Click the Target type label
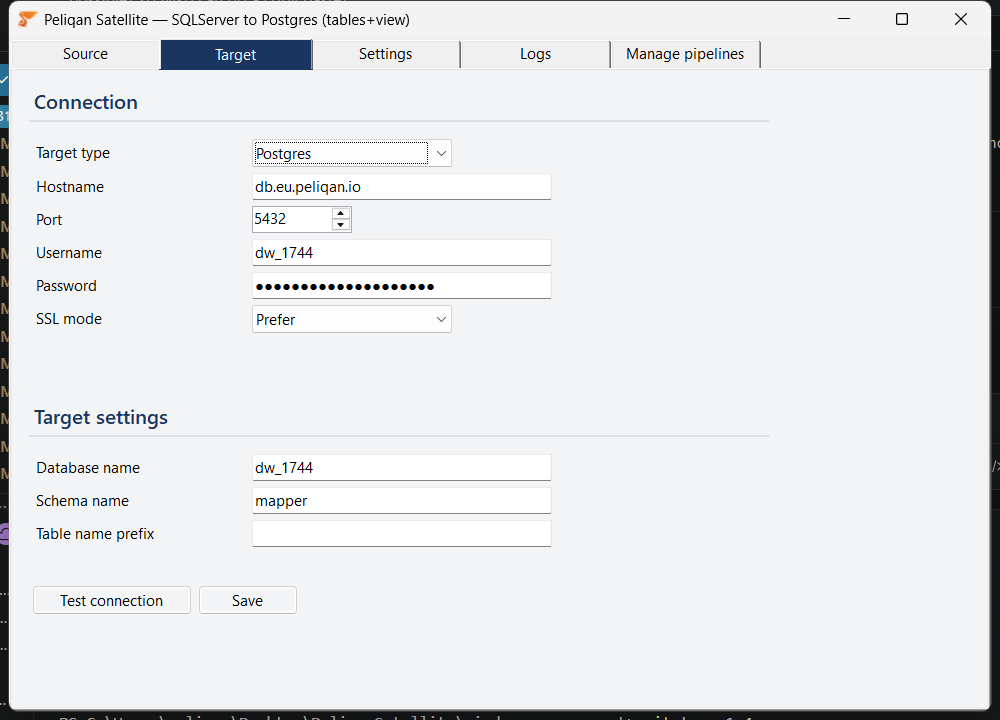The width and height of the screenshot is (1000, 720). pyautogui.click(x=73, y=153)
